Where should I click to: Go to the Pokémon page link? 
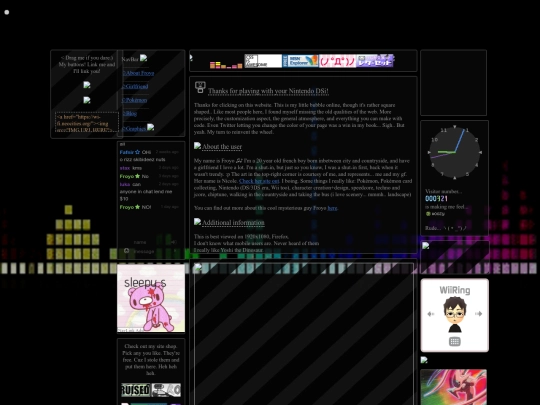point(135,100)
